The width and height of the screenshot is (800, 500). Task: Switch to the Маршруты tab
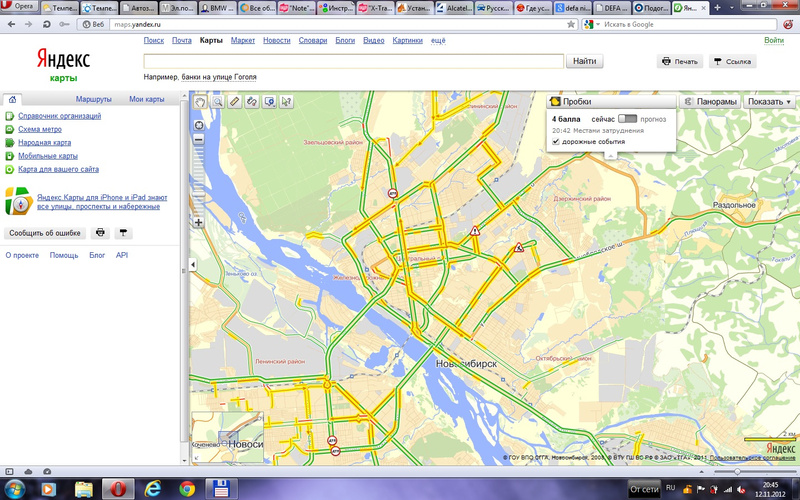[x=93, y=99]
